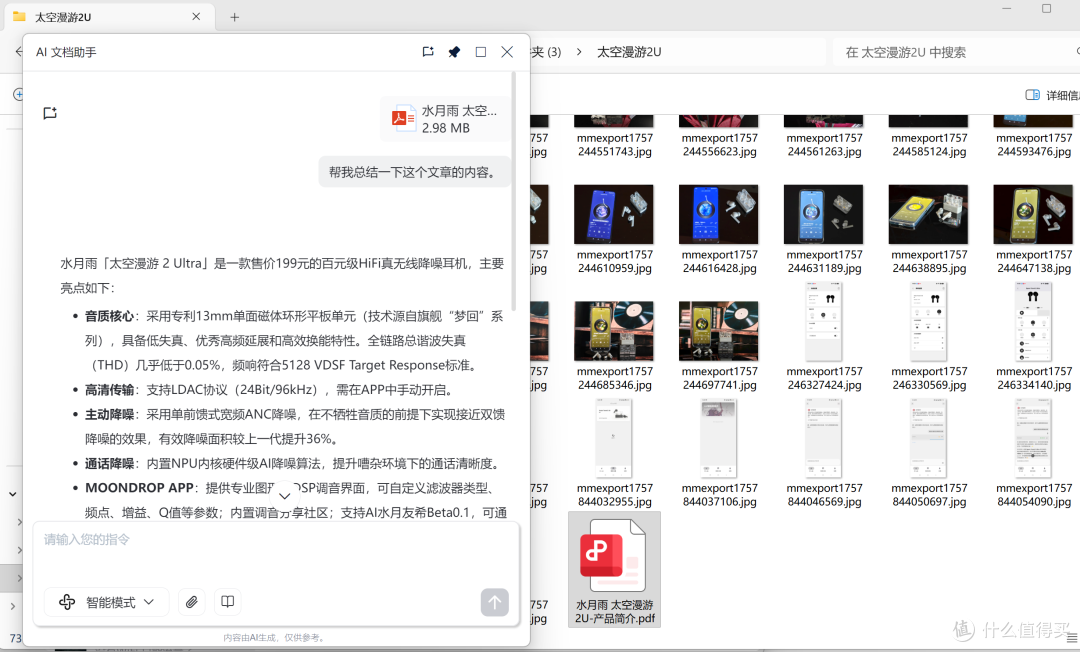Select thumbnail mmexport1757244616428.jpg
This screenshot has width=1080, height=652.
pyautogui.click(x=719, y=214)
